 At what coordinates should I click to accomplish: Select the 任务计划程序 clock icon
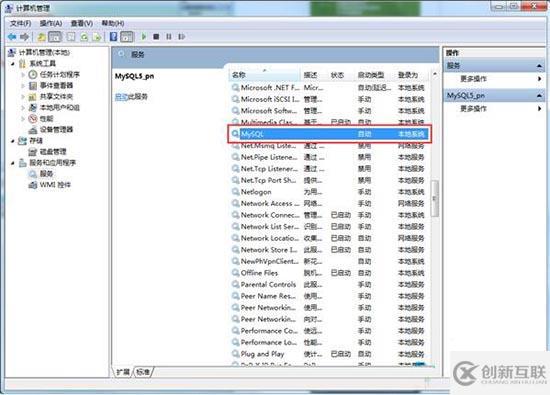coord(33,74)
